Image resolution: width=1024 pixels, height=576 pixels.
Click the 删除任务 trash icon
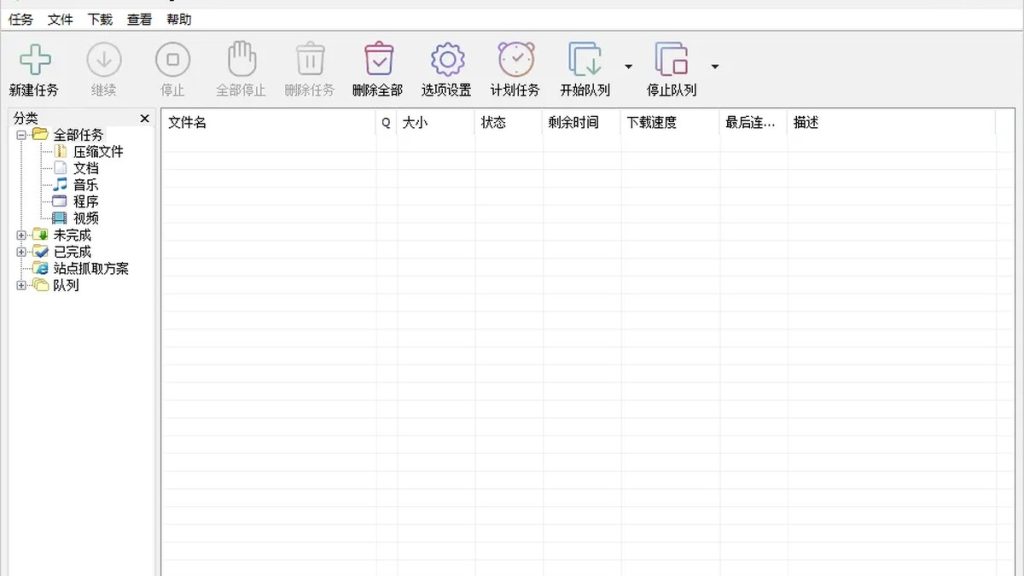(310, 59)
